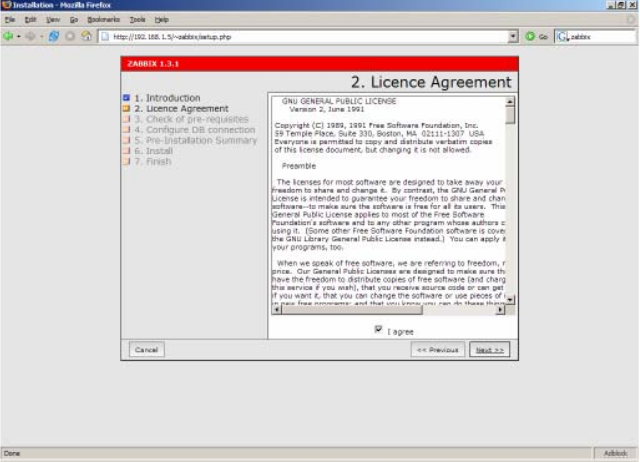The width and height of the screenshot is (640, 462).
Task: Click the 2. Licence Agreement step
Action: pos(181,109)
